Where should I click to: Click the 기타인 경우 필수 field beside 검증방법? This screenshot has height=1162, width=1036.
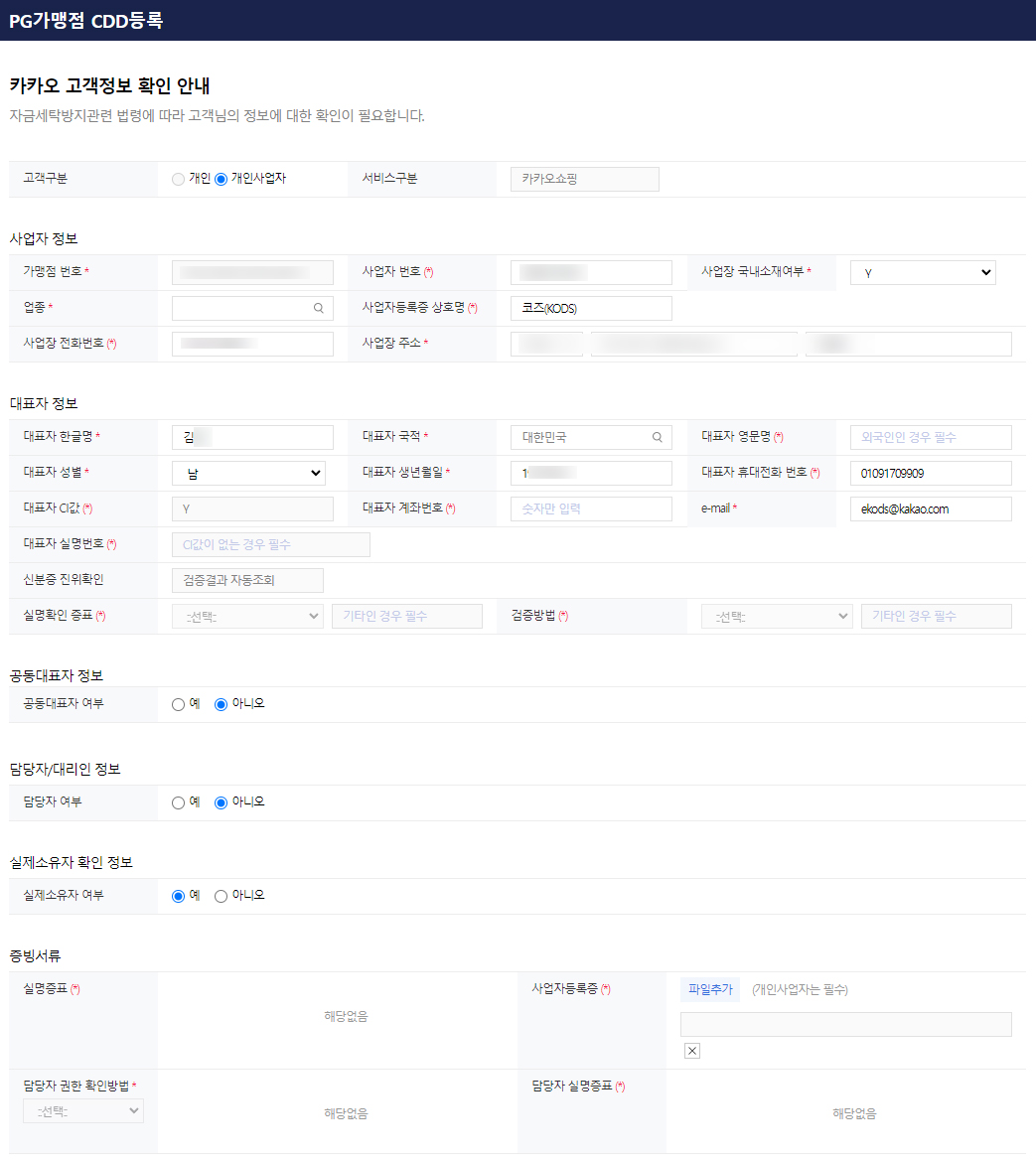coord(936,617)
